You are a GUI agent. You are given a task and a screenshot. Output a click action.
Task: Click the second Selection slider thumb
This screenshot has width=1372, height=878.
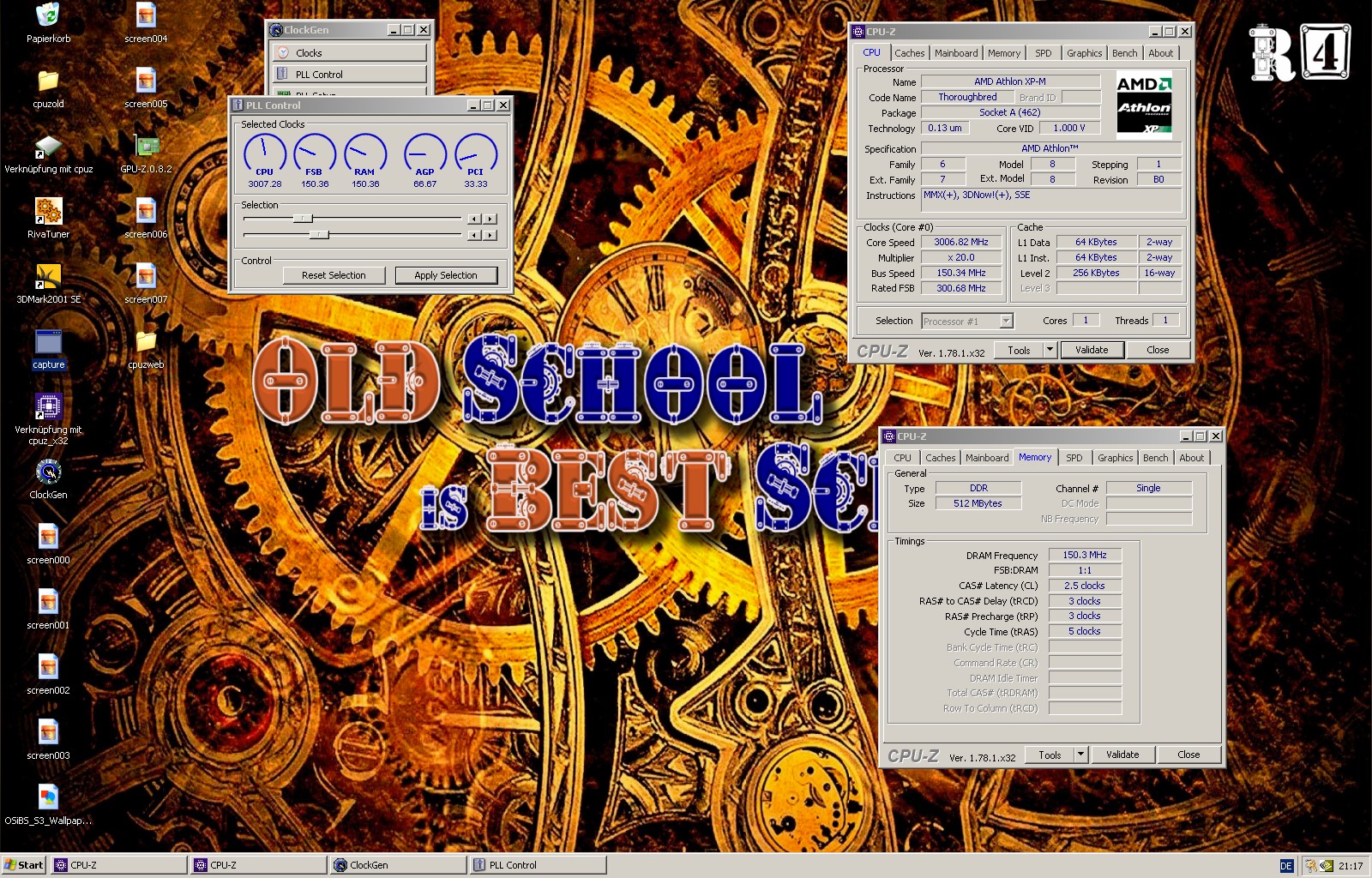[x=319, y=234]
